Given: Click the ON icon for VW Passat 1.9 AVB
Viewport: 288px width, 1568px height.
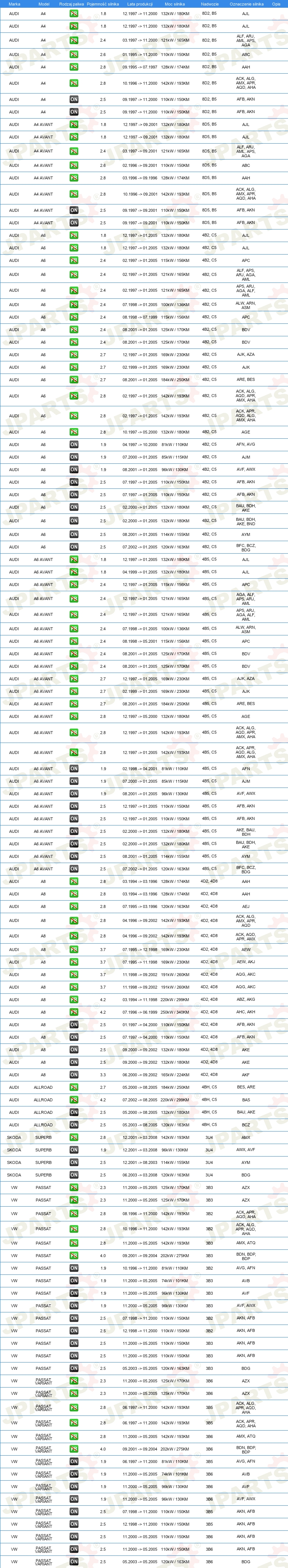Looking at the screenshot, I should 74,1281.
